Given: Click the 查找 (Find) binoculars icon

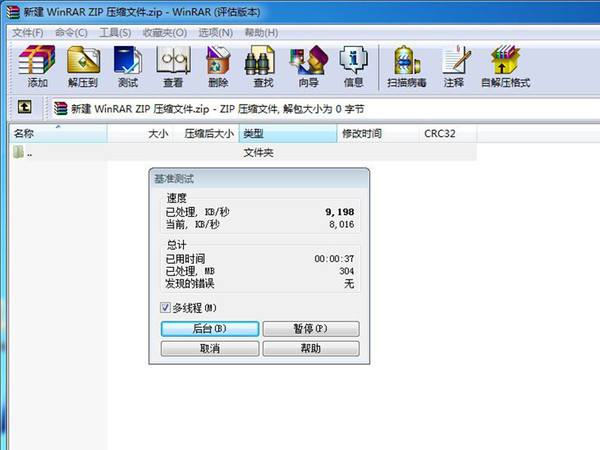Looking at the screenshot, I should pos(260,60).
